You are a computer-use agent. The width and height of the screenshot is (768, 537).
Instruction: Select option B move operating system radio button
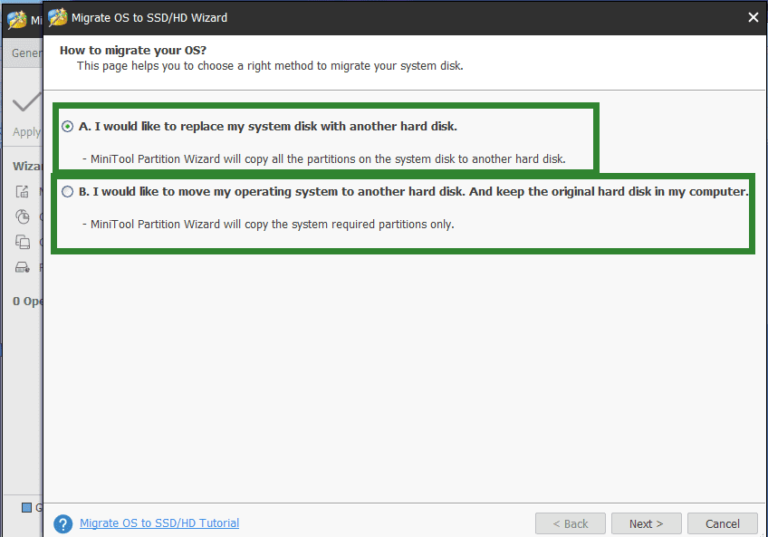68,192
